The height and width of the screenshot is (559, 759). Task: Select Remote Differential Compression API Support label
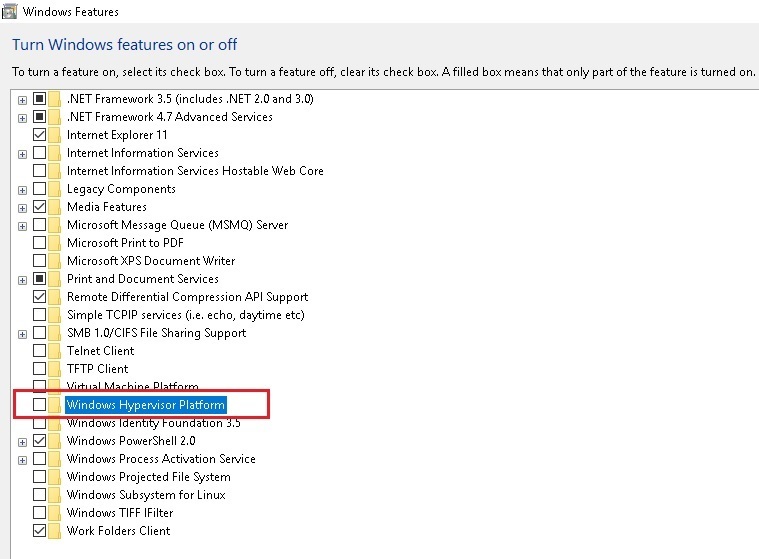tap(187, 297)
